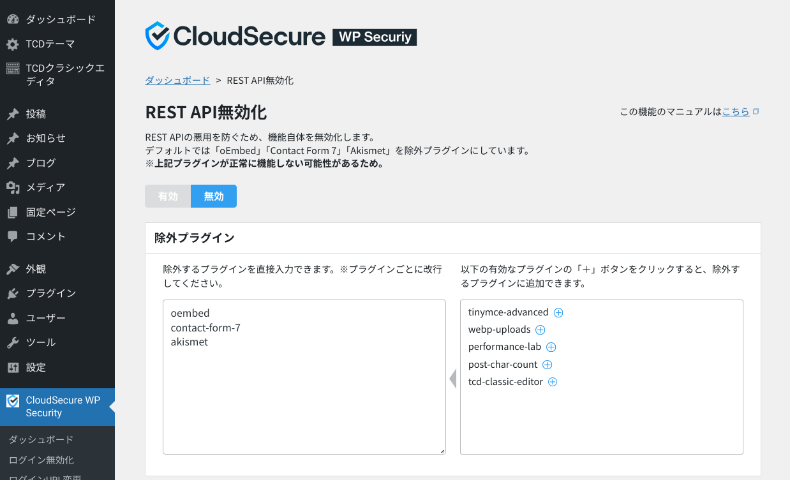Screen dimensions: 790x480
Task: Click the 外観 paintbrush icon
Action: 13,269
